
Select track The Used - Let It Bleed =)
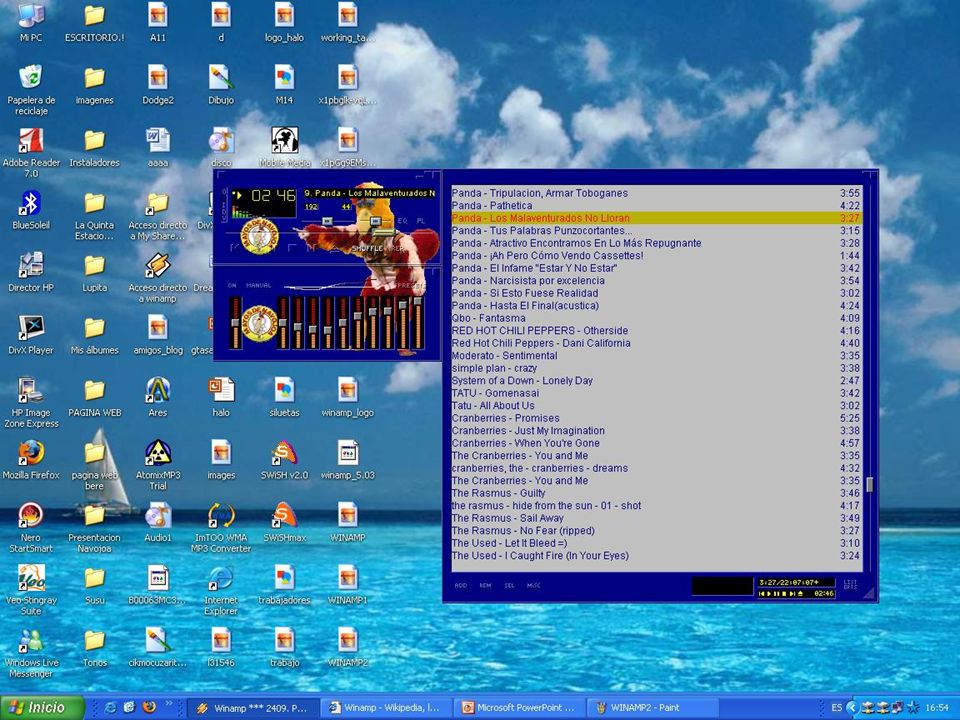(656, 543)
